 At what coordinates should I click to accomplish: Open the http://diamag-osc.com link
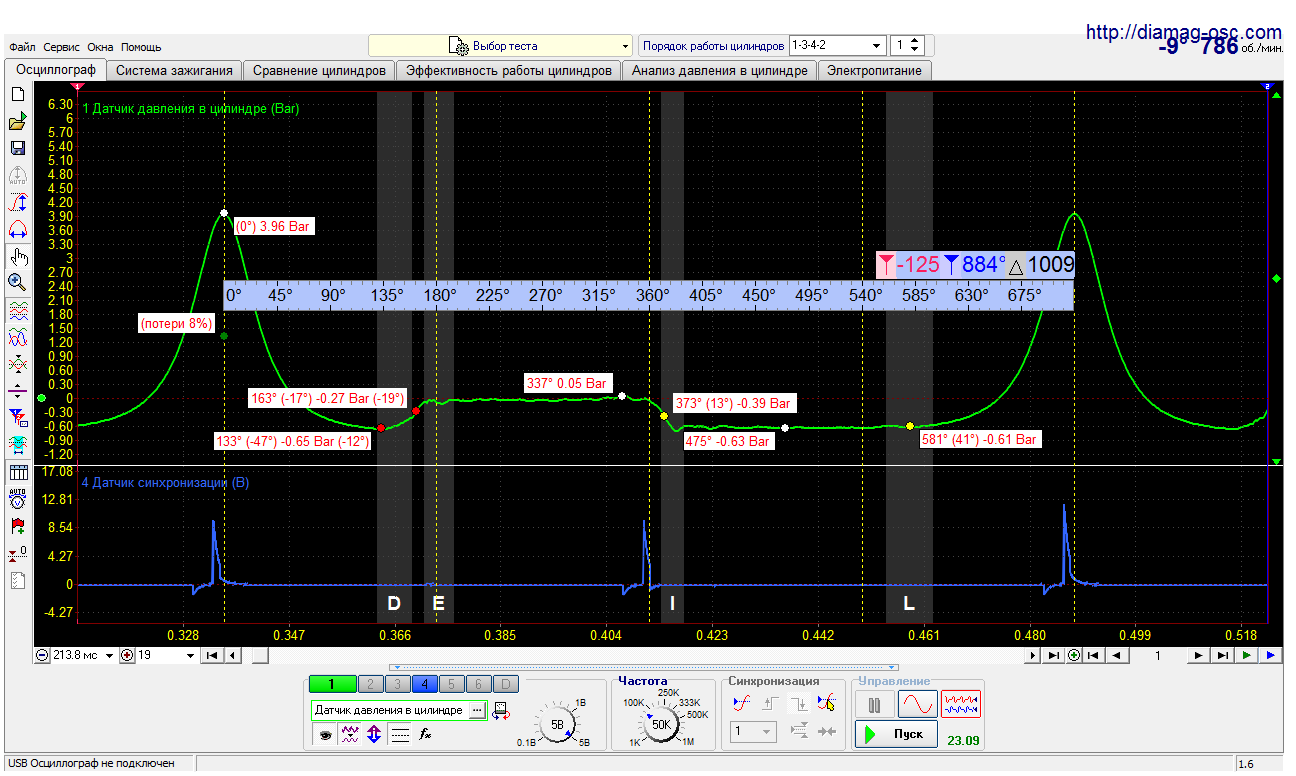1184,32
